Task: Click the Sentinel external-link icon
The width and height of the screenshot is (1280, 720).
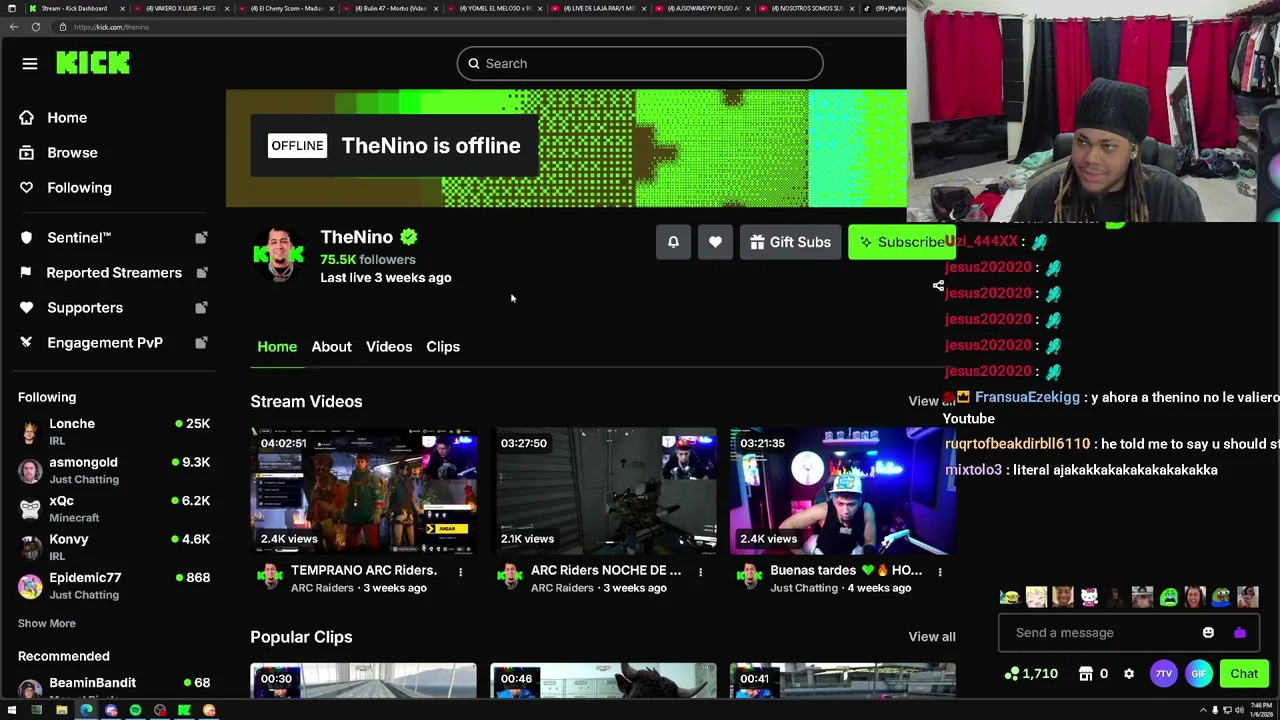Action: tap(201, 237)
